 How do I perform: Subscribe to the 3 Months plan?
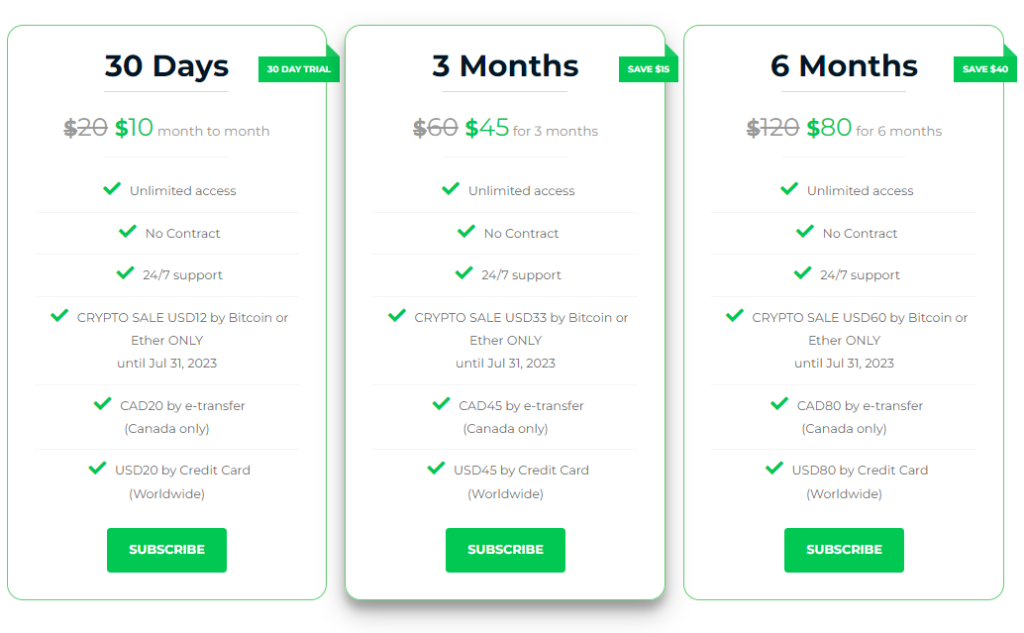[x=505, y=549]
